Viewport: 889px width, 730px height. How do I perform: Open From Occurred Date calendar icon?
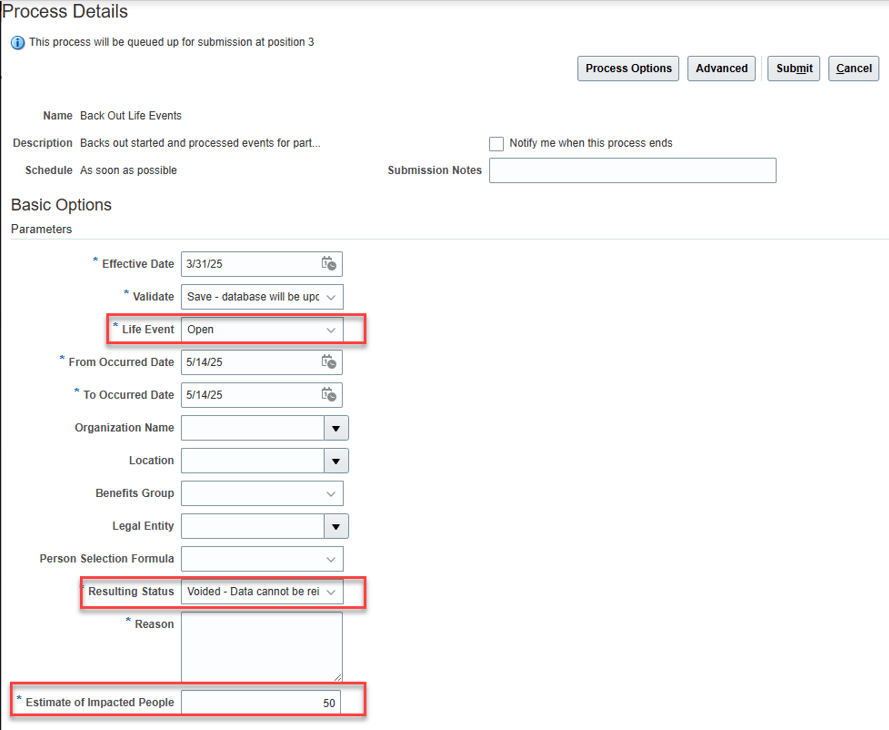click(329, 362)
